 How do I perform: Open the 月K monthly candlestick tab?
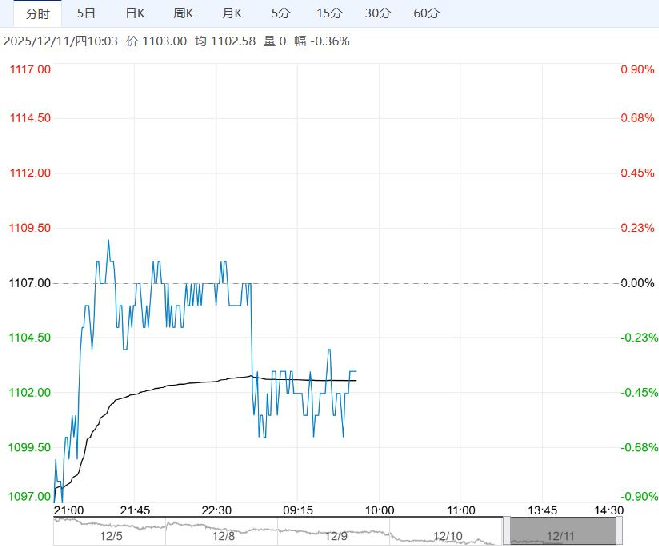(x=232, y=13)
